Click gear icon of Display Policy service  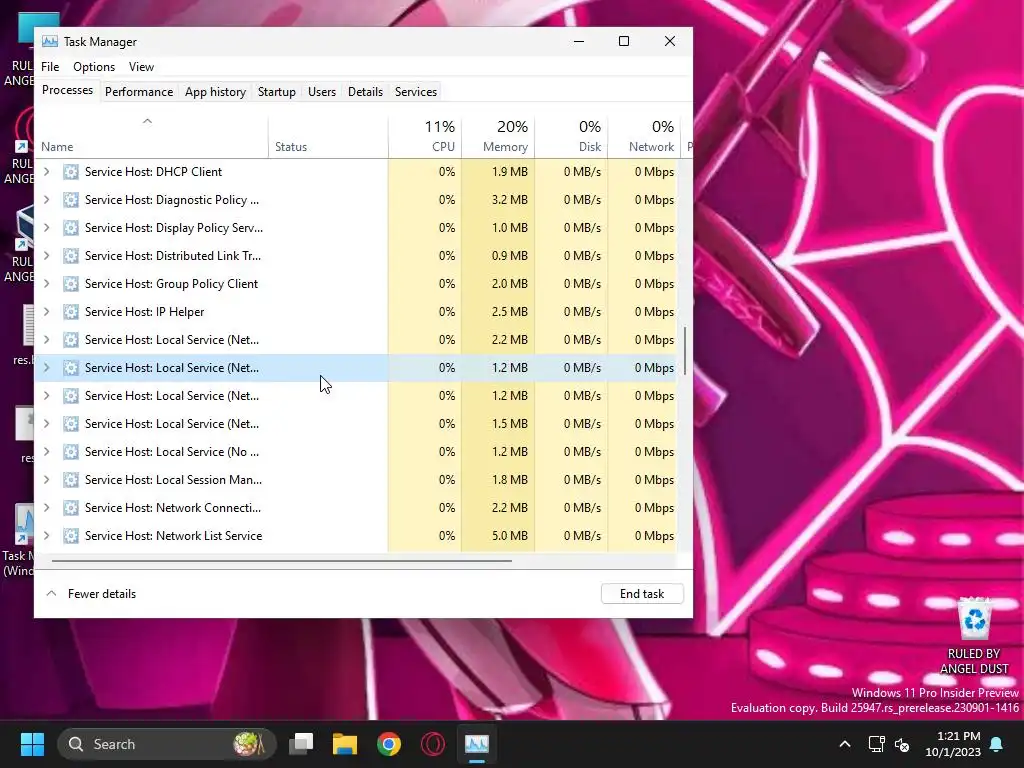(71, 228)
